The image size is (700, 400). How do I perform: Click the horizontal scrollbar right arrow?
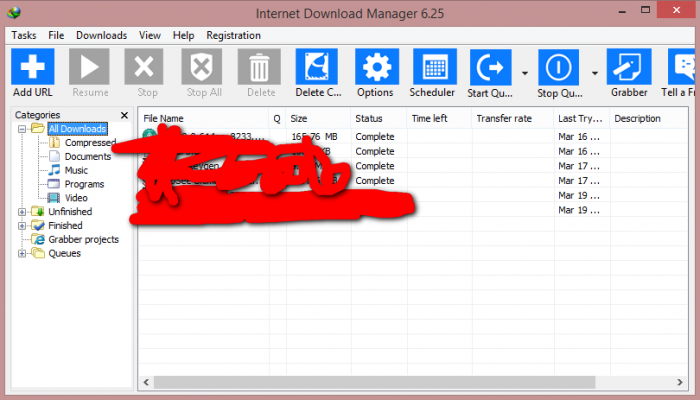pos(679,382)
